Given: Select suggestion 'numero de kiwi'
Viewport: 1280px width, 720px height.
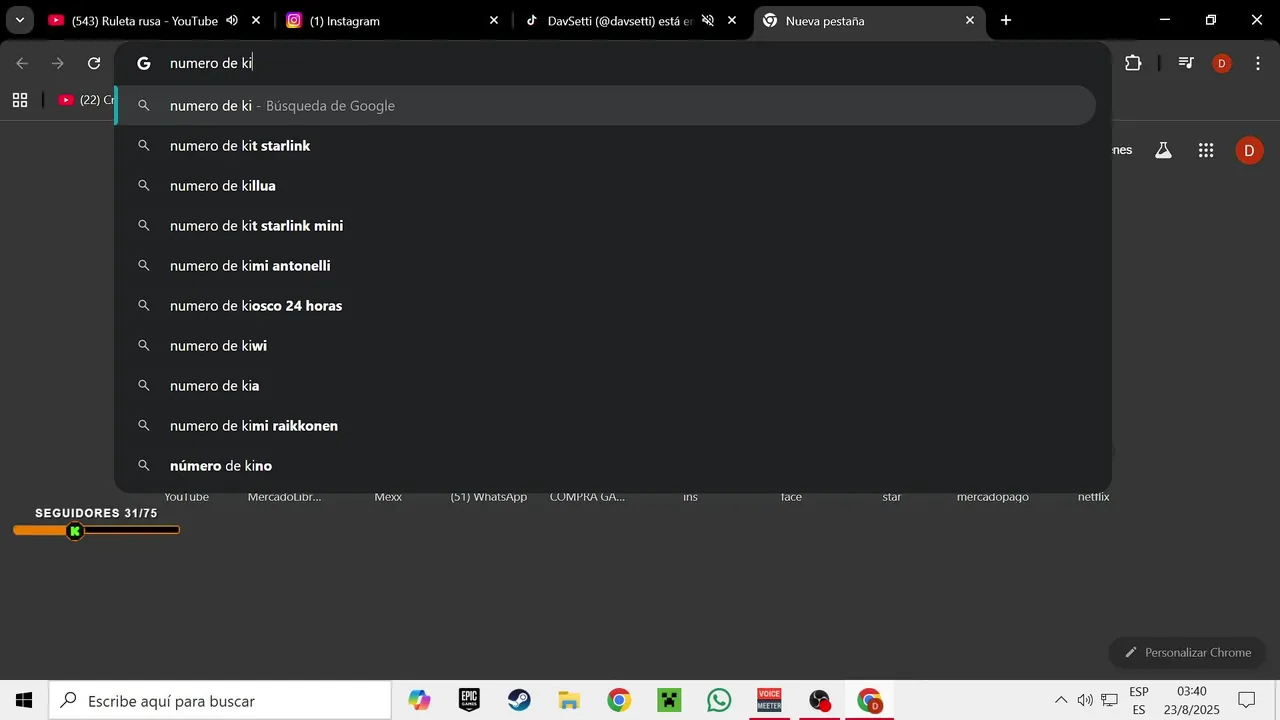Looking at the screenshot, I should coord(606,346).
